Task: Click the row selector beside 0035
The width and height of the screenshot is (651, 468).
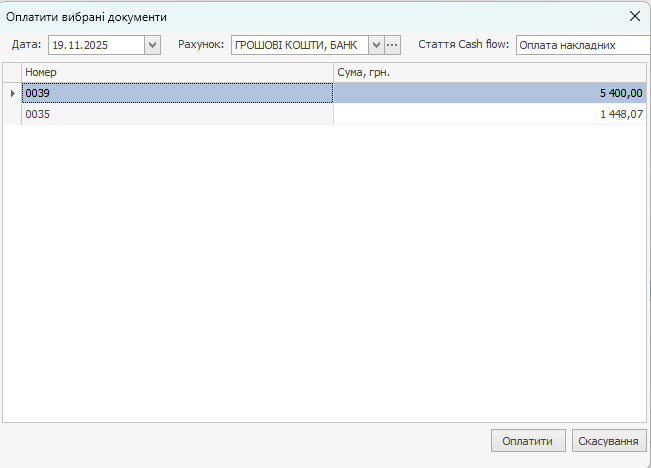Action: 12,114
